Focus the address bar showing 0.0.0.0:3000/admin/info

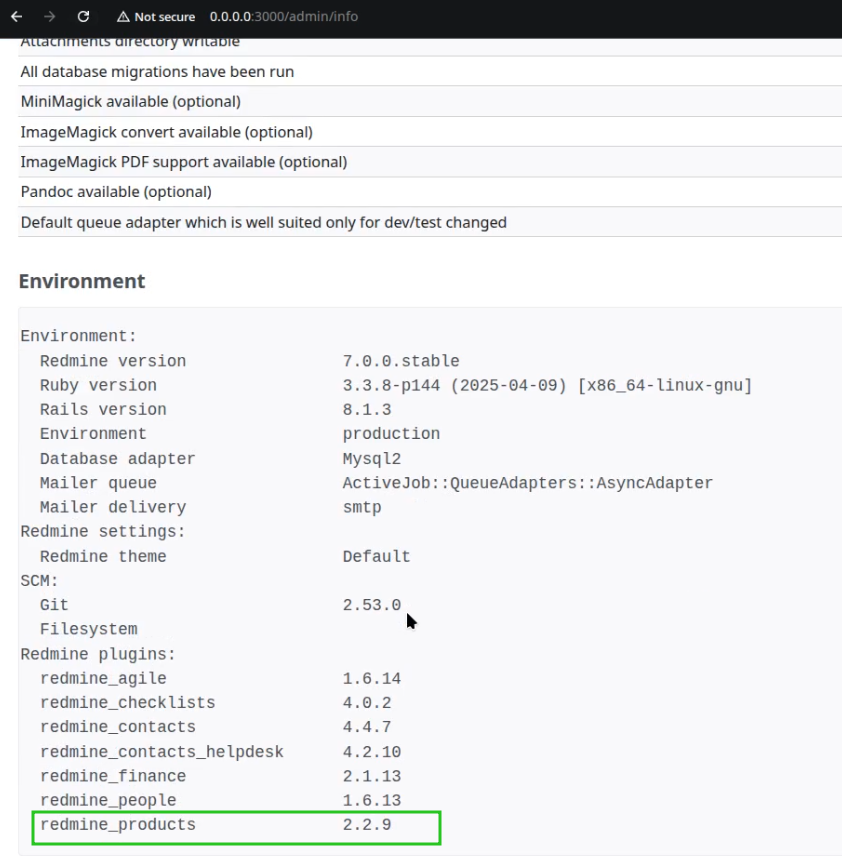pyautogui.click(x=284, y=17)
